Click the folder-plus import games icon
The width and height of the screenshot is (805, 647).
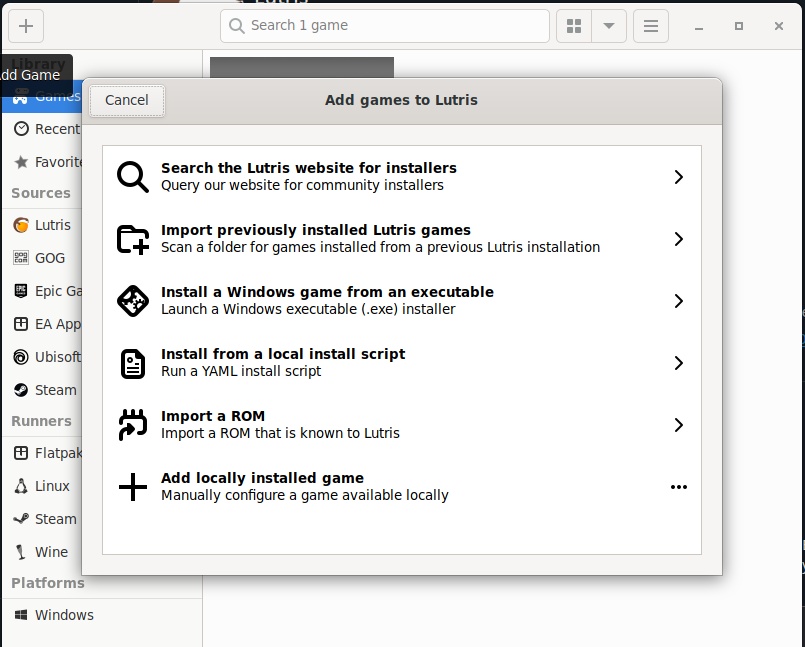pos(133,239)
